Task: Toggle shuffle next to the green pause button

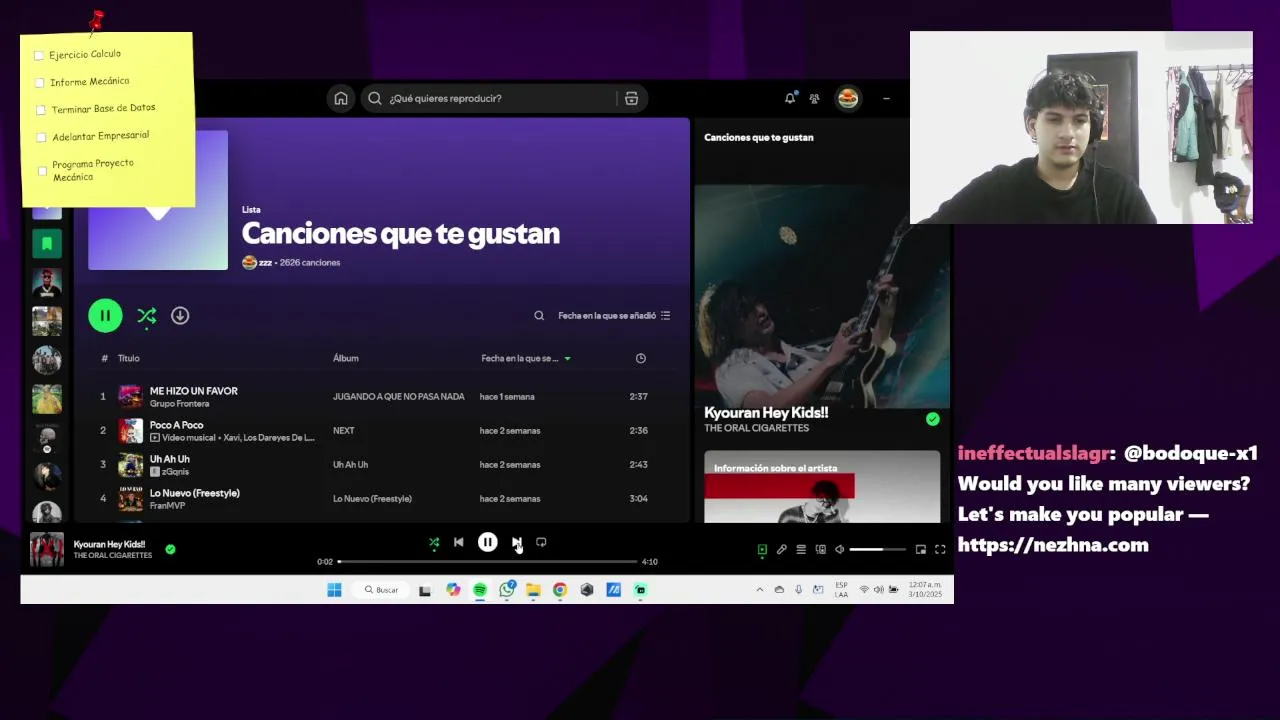Action: [147, 315]
